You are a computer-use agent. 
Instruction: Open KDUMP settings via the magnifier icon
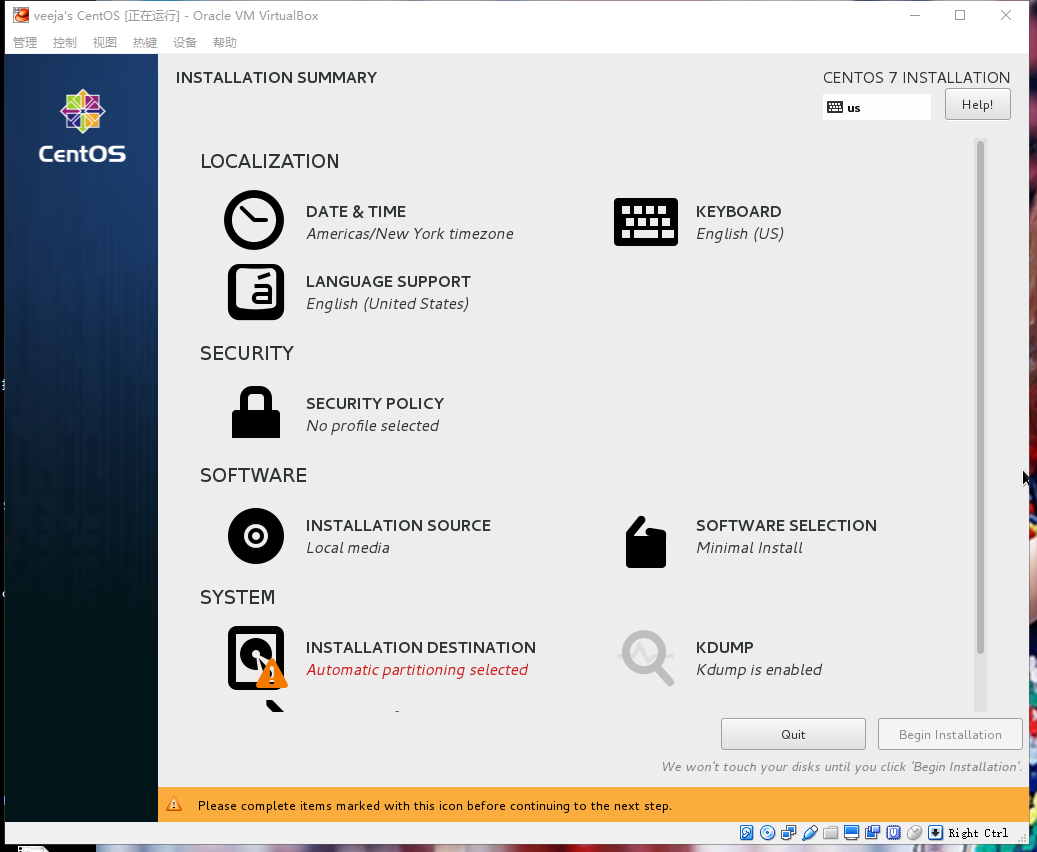point(646,657)
